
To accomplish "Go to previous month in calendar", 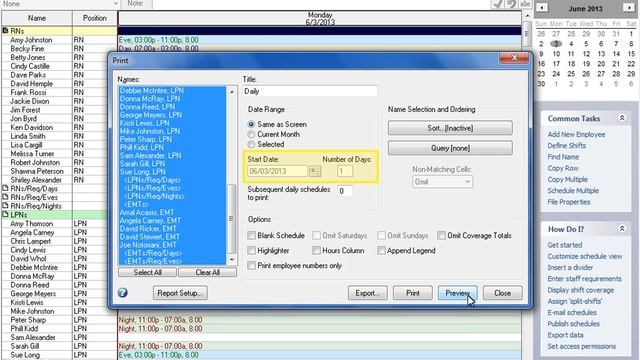I will coord(542,8).
